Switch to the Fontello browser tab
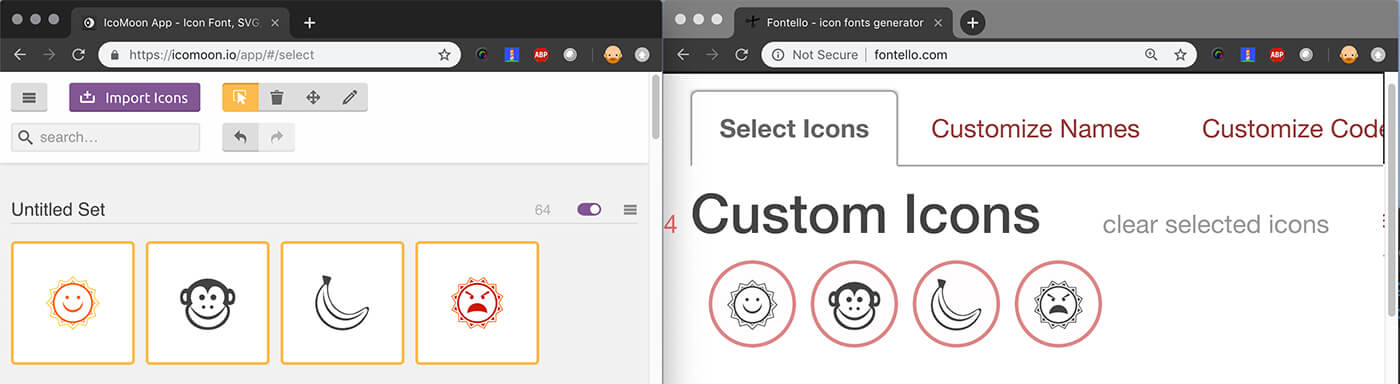1400x384 pixels. click(x=845, y=22)
